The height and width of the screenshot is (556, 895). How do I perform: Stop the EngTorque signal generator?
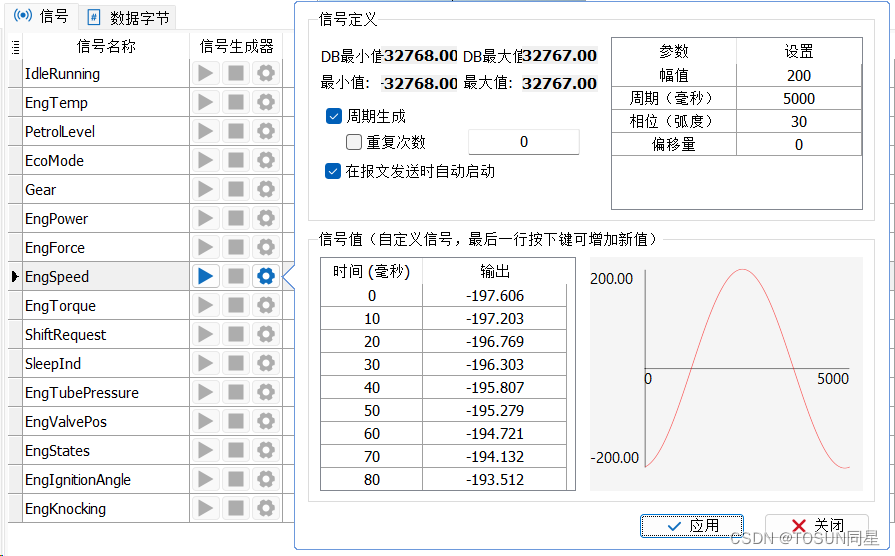coord(236,305)
